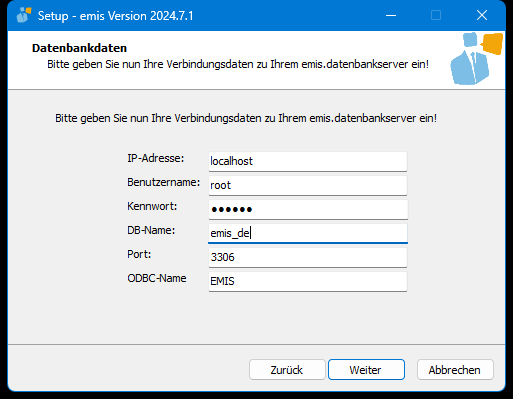The width and height of the screenshot is (513, 399).
Task: Minimize the emis Setup window
Action: tap(391, 15)
